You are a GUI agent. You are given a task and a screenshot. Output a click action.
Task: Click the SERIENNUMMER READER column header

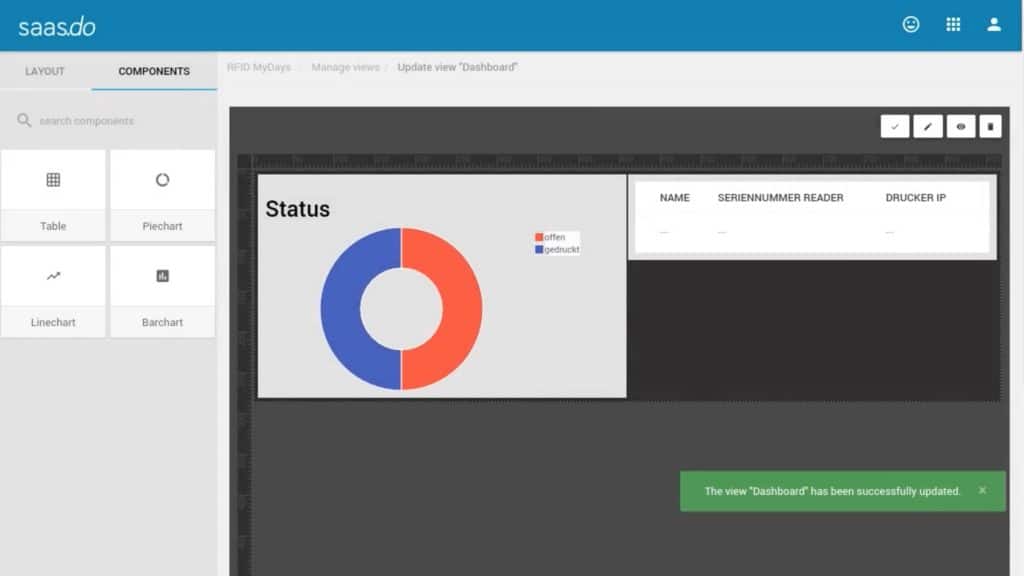[780, 198]
